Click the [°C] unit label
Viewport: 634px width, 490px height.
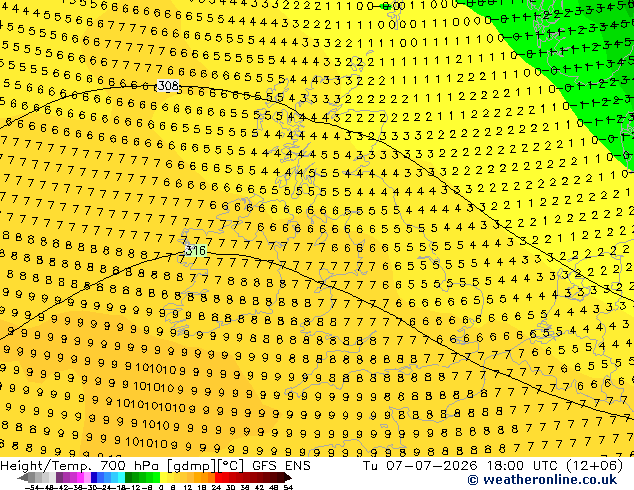click(x=231, y=466)
